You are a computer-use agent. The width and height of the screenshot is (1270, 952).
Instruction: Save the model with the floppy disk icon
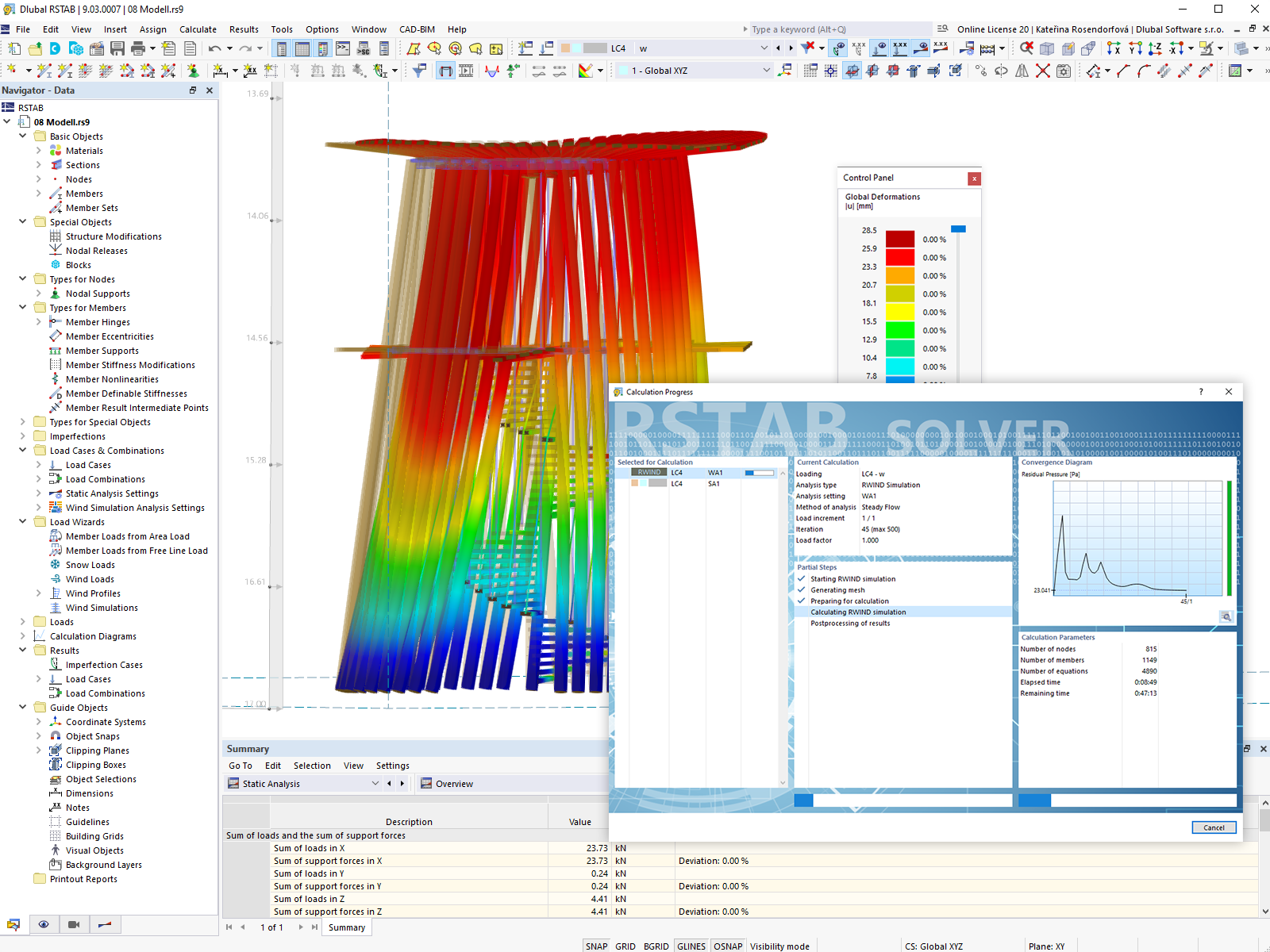coord(117,48)
